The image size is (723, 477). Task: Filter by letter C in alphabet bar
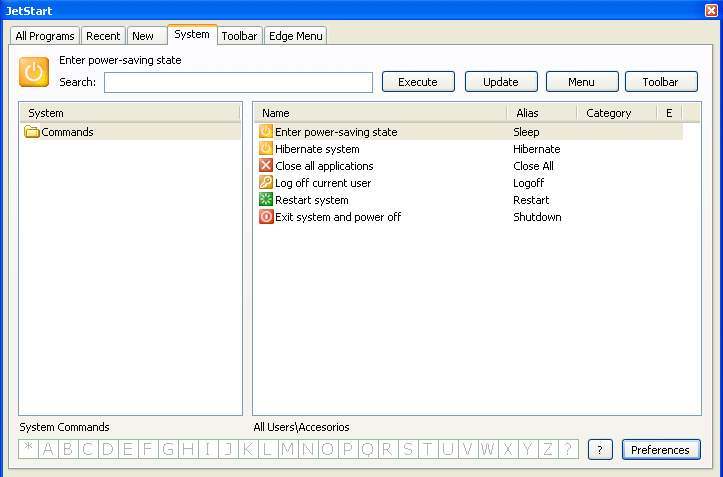(x=88, y=449)
